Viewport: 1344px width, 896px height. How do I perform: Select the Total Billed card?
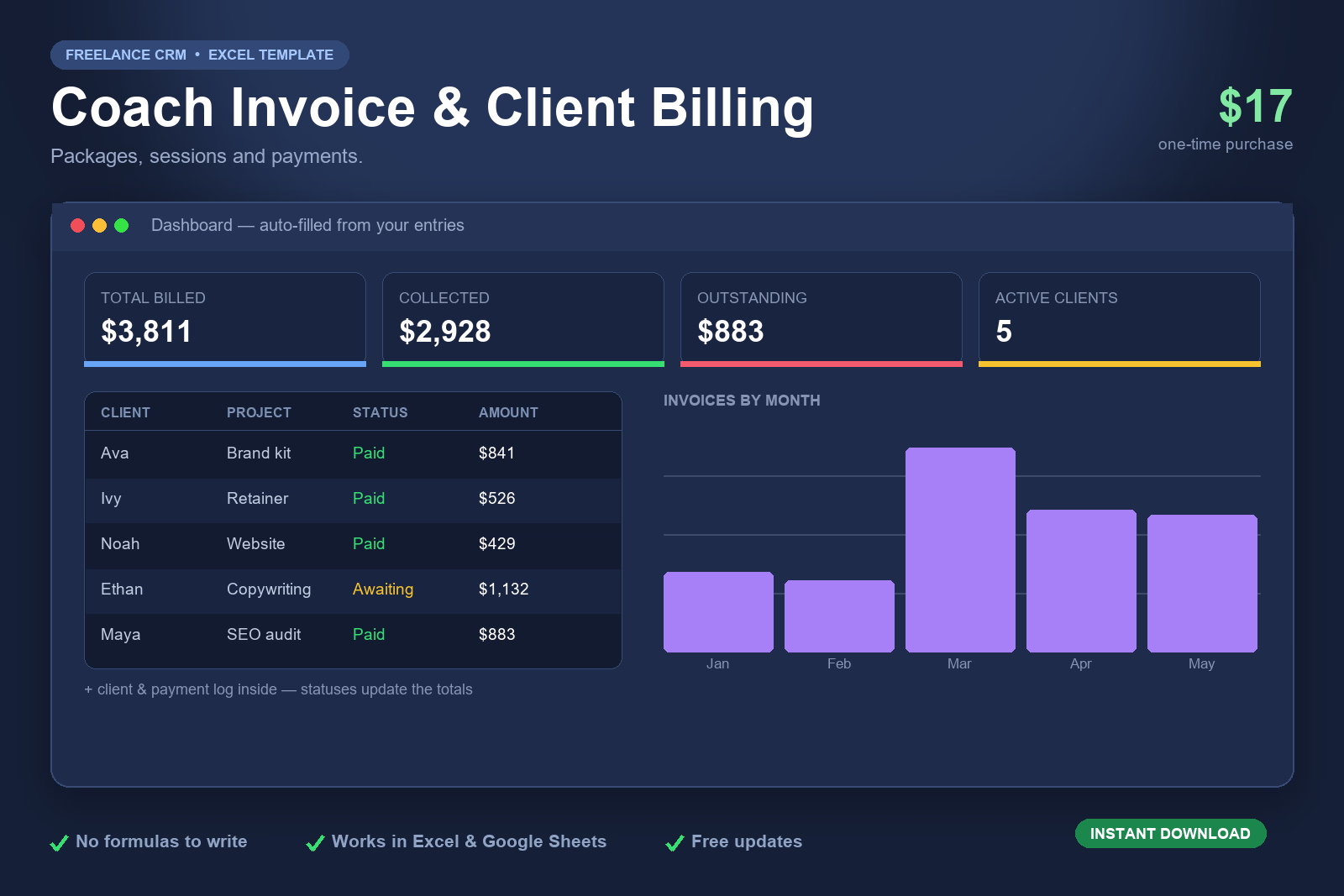[x=225, y=319]
